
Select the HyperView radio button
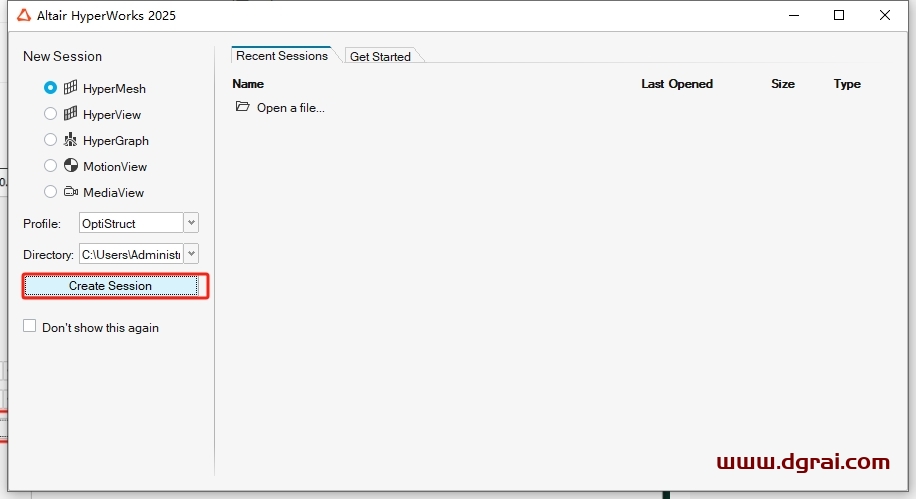tap(50, 113)
